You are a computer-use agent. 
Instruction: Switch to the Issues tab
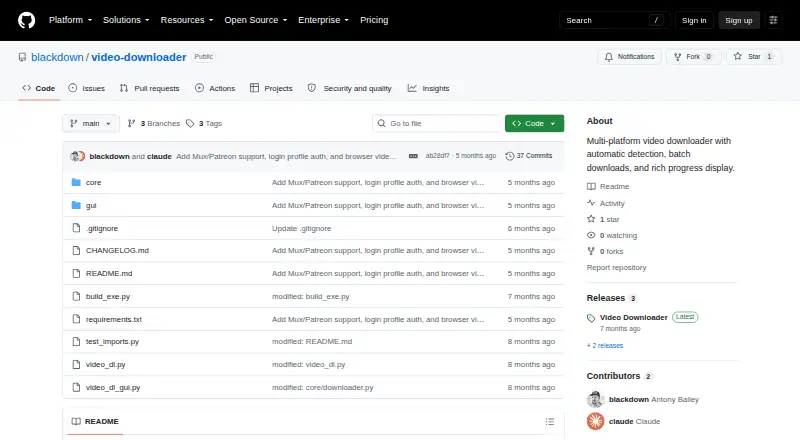[86, 88]
